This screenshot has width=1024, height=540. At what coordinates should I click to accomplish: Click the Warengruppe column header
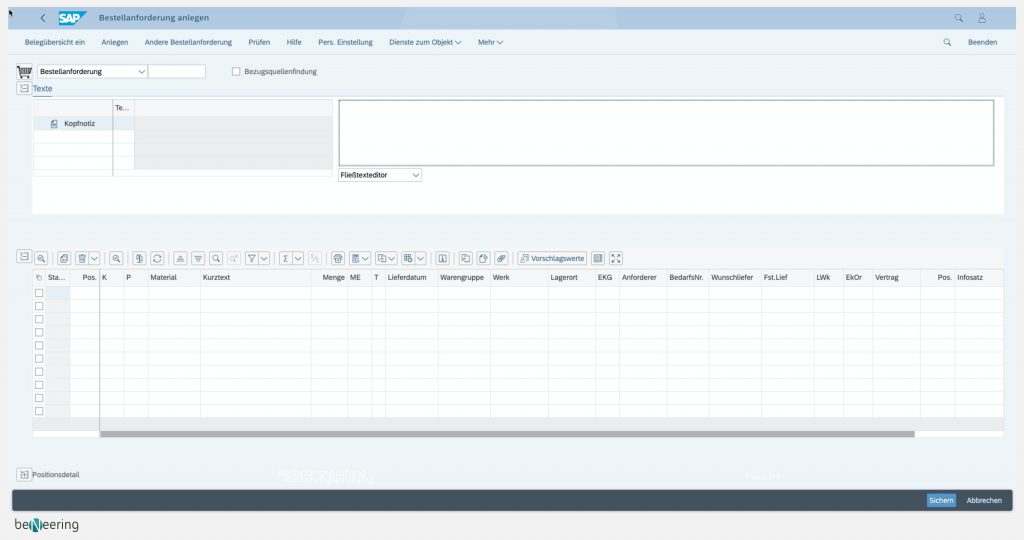[x=462, y=278]
